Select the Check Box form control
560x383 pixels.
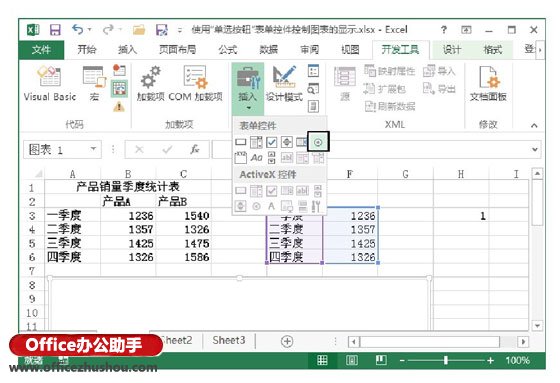pyautogui.click(x=271, y=142)
